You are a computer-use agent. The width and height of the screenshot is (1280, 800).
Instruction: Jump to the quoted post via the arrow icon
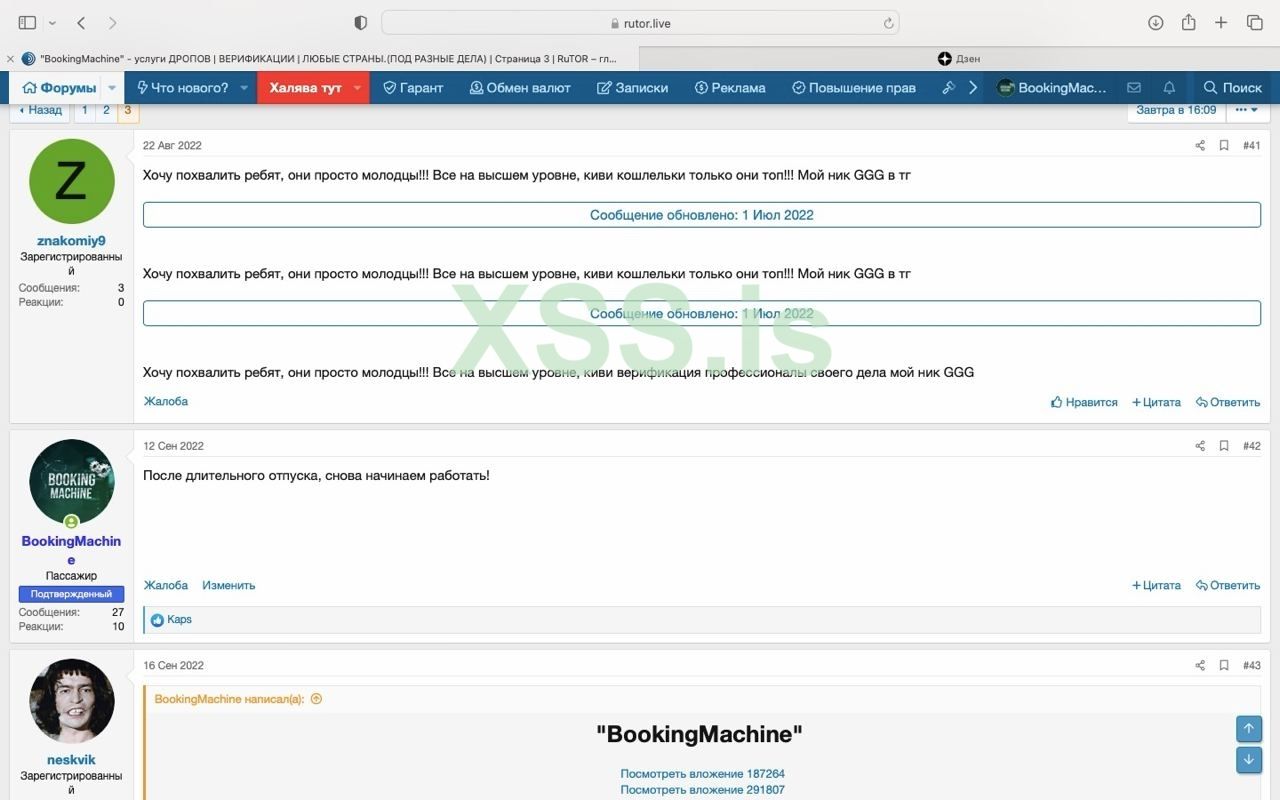[316, 699]
